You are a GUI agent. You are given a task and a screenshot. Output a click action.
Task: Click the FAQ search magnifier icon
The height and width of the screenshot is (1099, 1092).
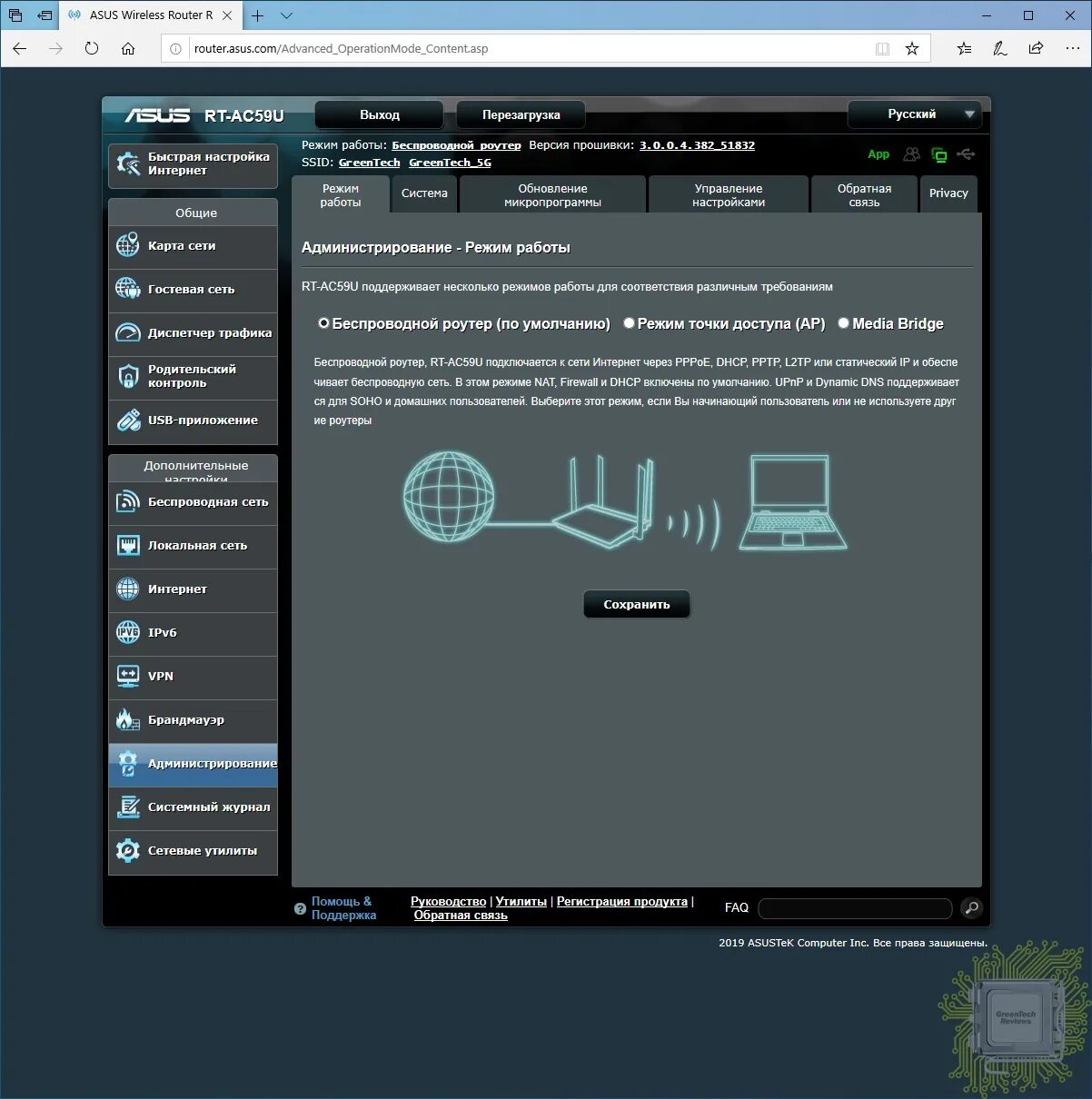(x=971, y=907)
